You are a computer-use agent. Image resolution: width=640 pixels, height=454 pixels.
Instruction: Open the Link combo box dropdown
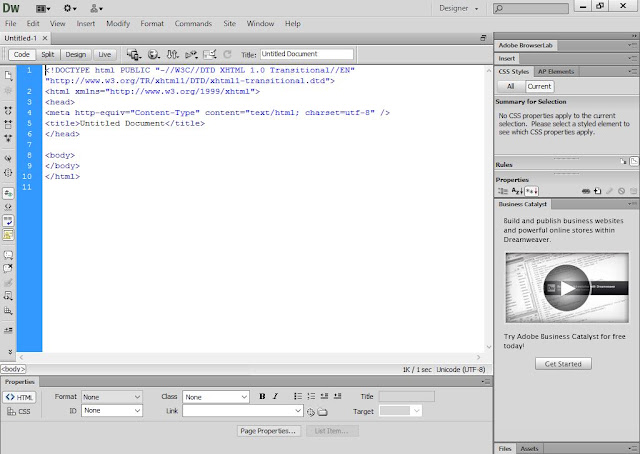click(x=298, y=411)
